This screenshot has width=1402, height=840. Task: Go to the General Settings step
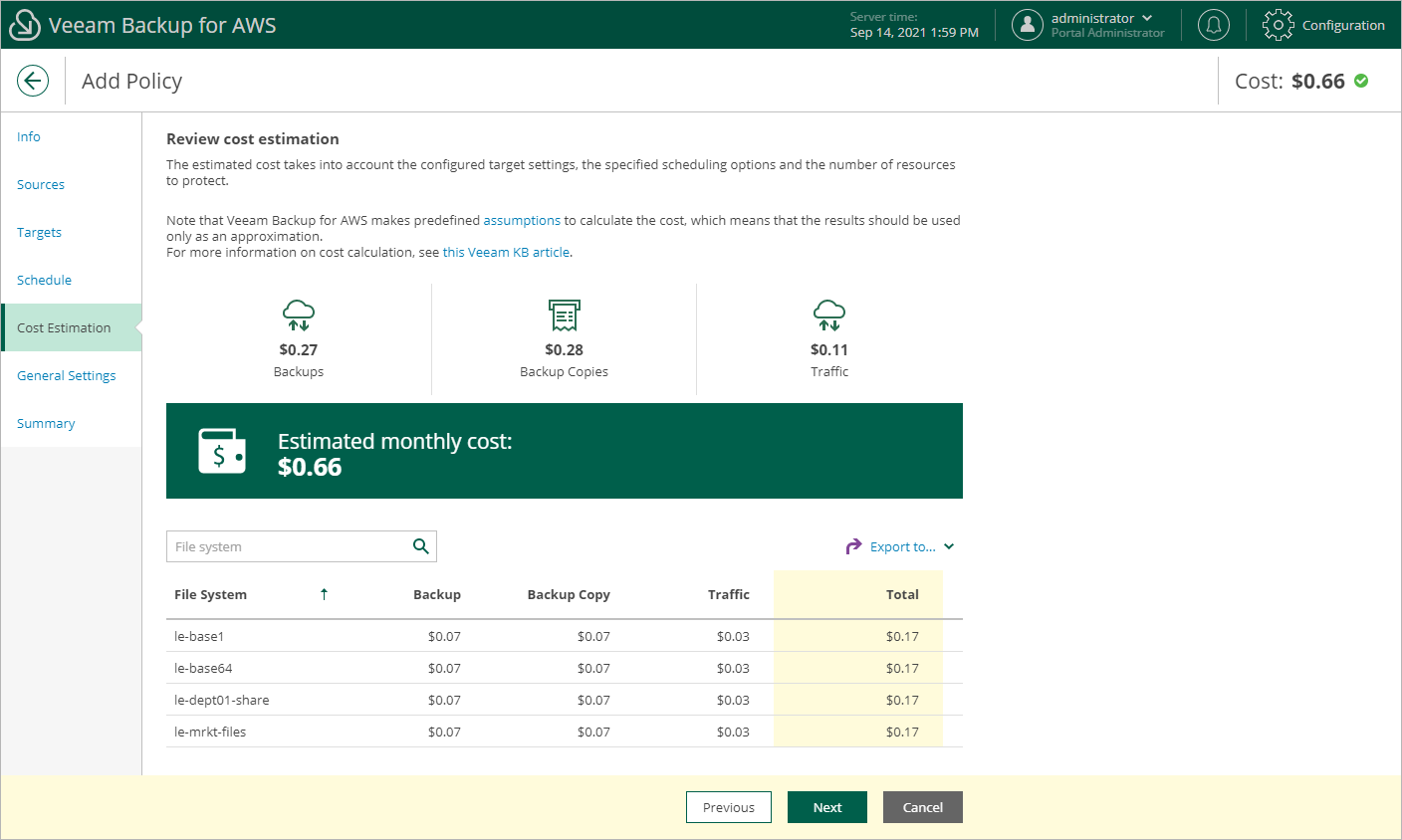(x=66, y=375)
